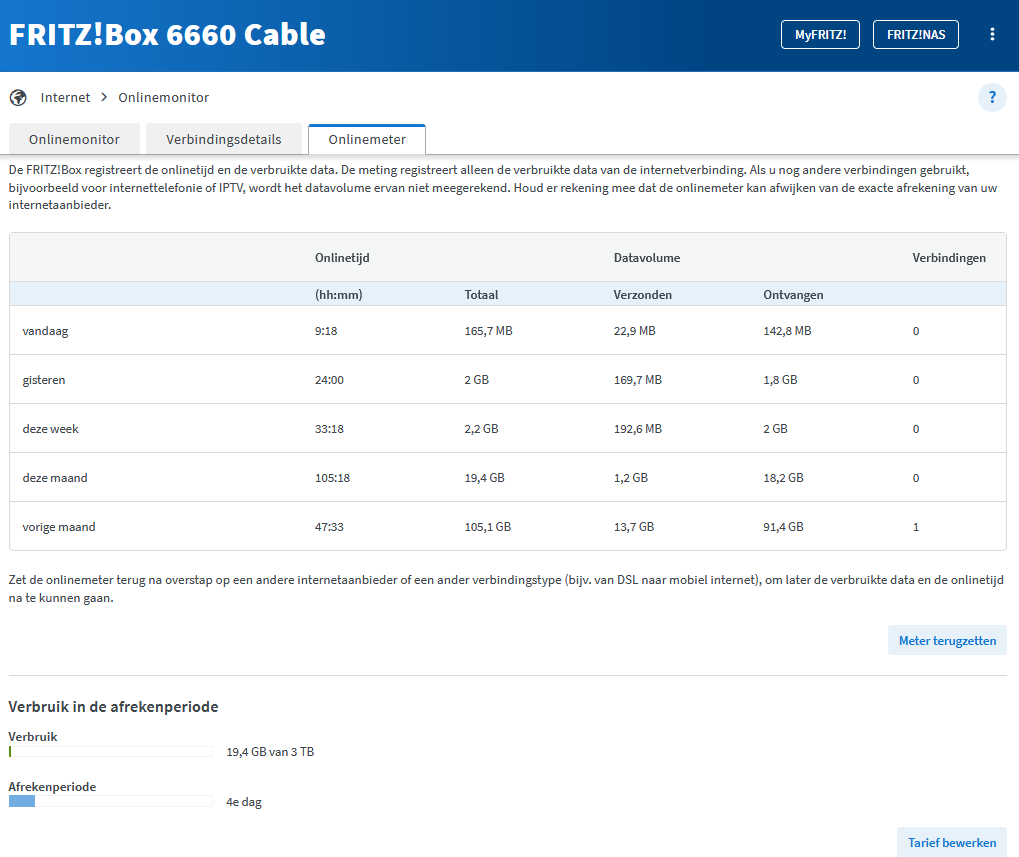
Task: Select the Onlinemeter tab
Action: tap(367, 140)
